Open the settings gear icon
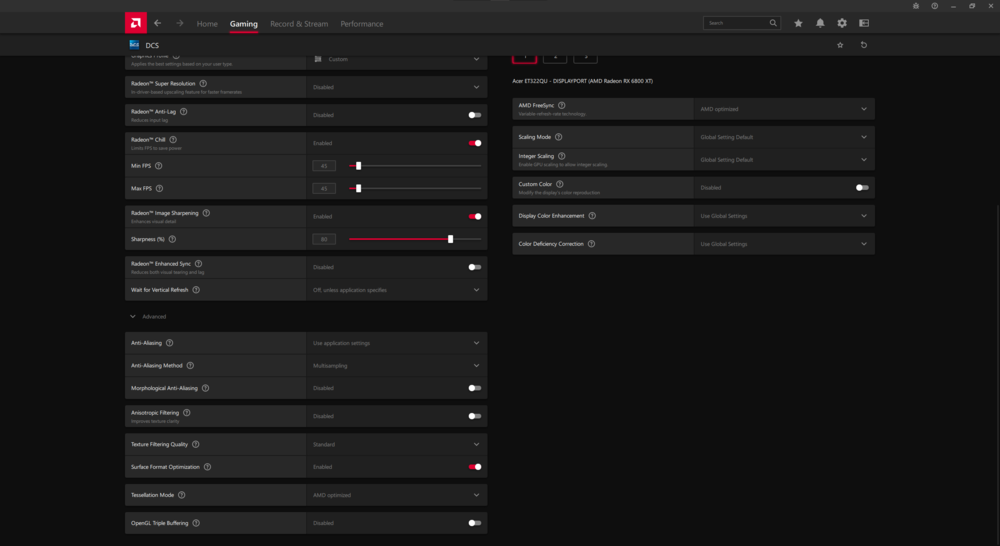Image resolution: width=1000 pixels, height=546 pixels. pos(842,23)
